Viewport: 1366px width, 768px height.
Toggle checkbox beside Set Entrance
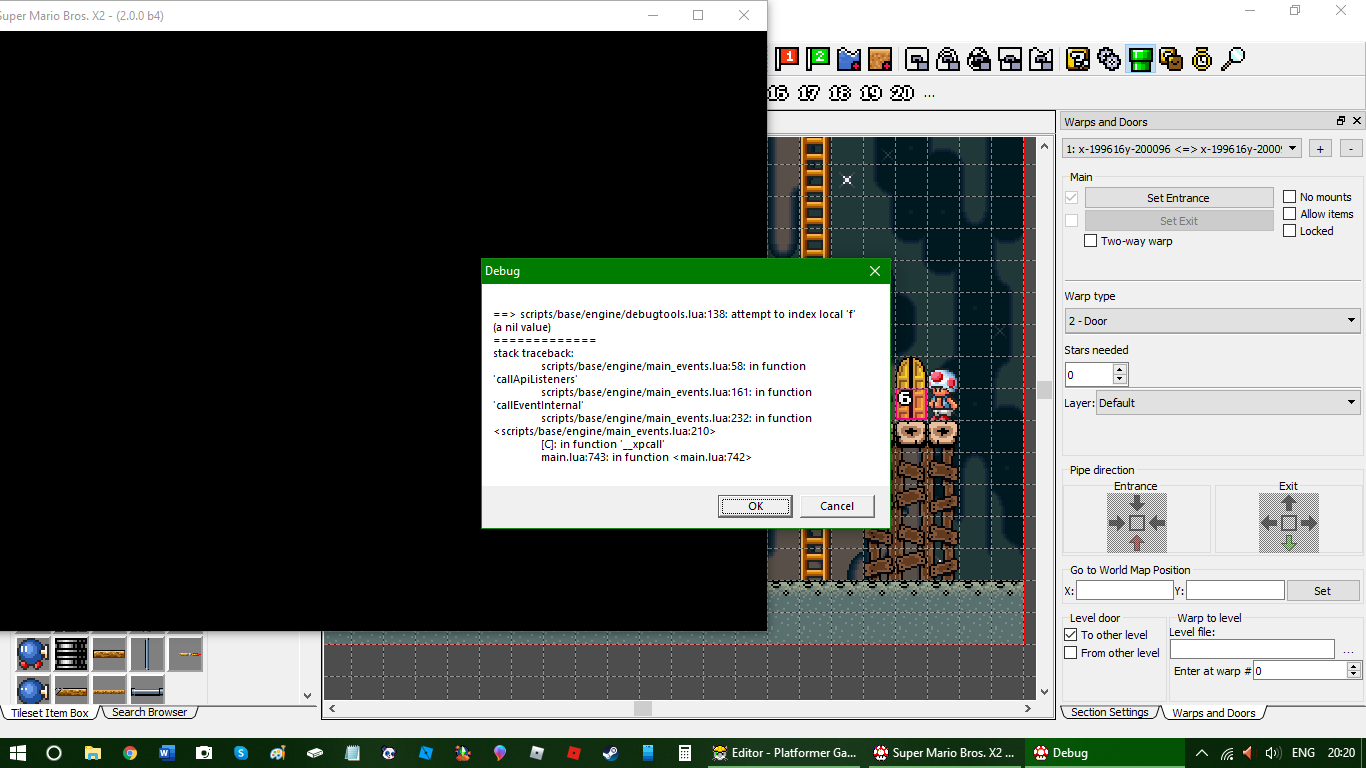tap(1072, 198)
